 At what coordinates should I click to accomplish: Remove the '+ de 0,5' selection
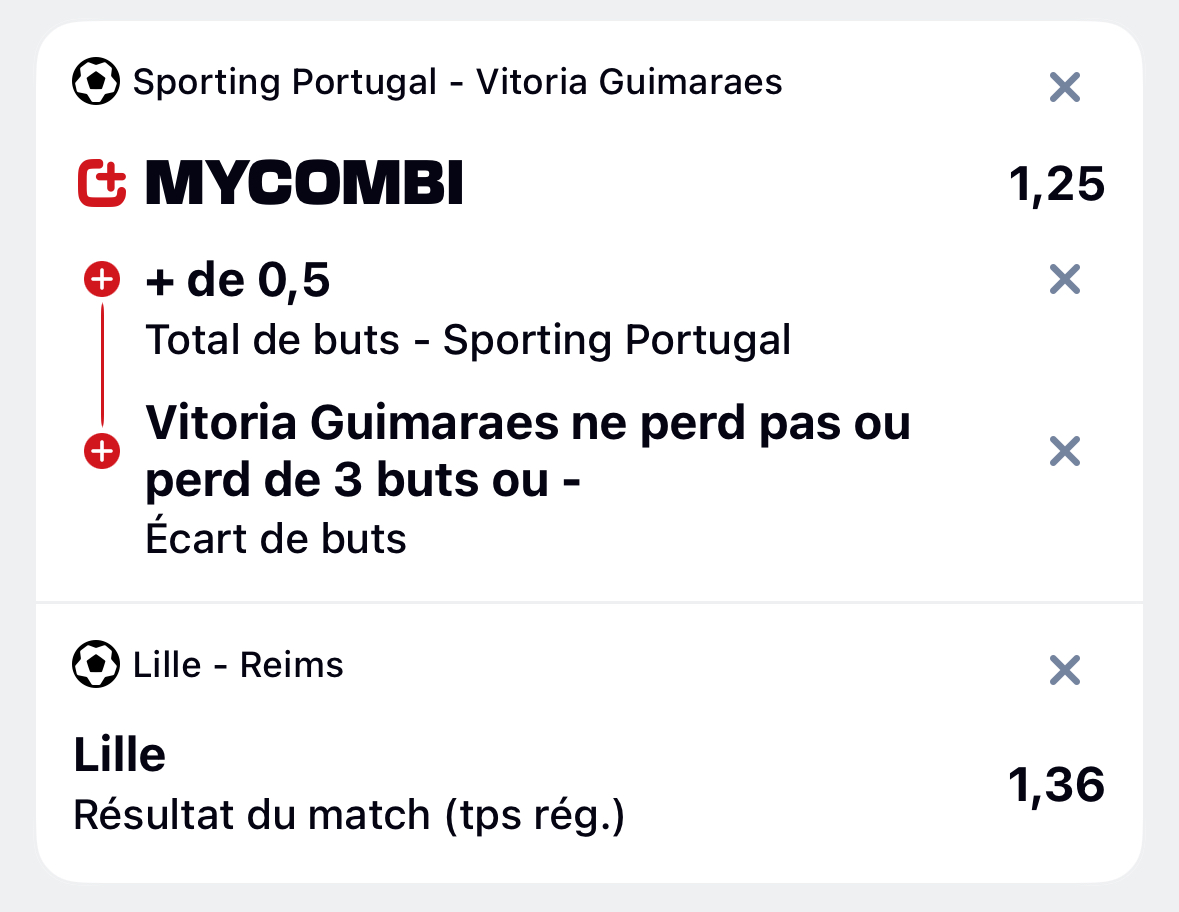click(1065, 280)
